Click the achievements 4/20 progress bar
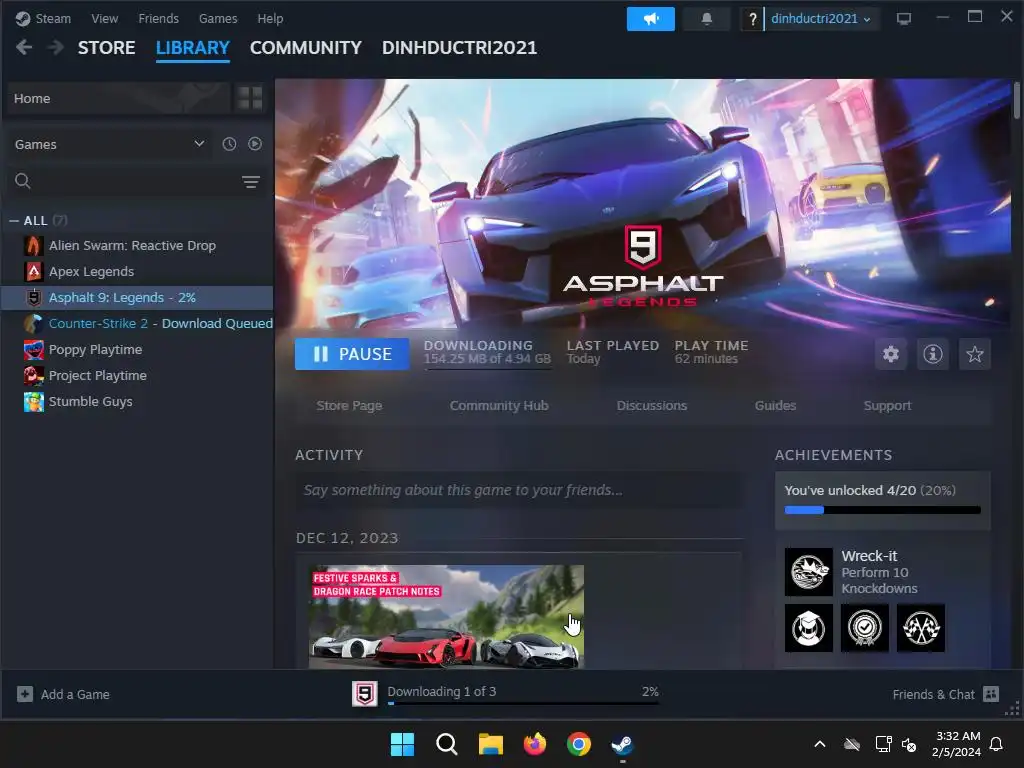1024x768 pixels. [882, 510]
